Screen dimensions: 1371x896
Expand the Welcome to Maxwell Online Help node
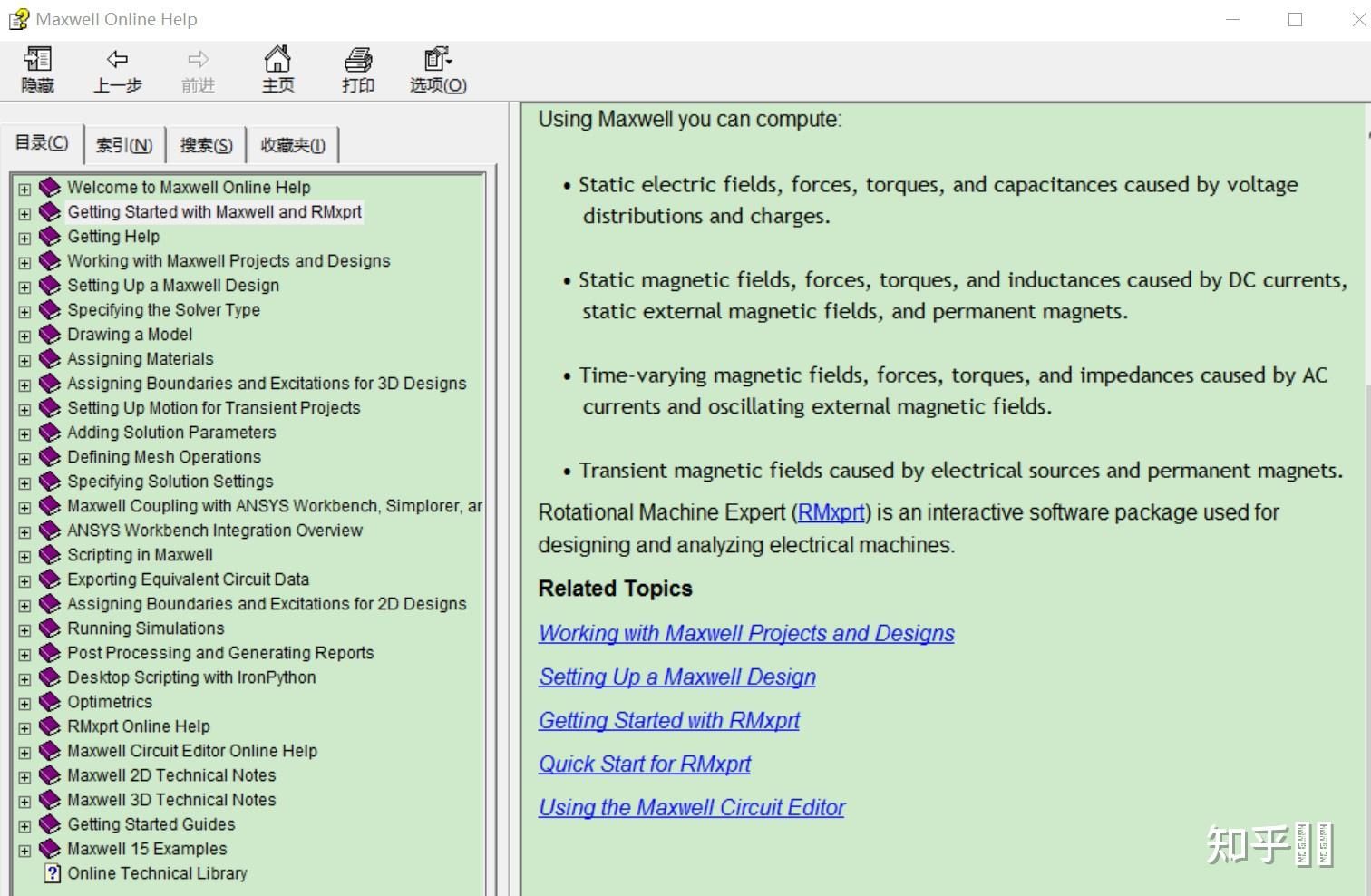[24, 190]
